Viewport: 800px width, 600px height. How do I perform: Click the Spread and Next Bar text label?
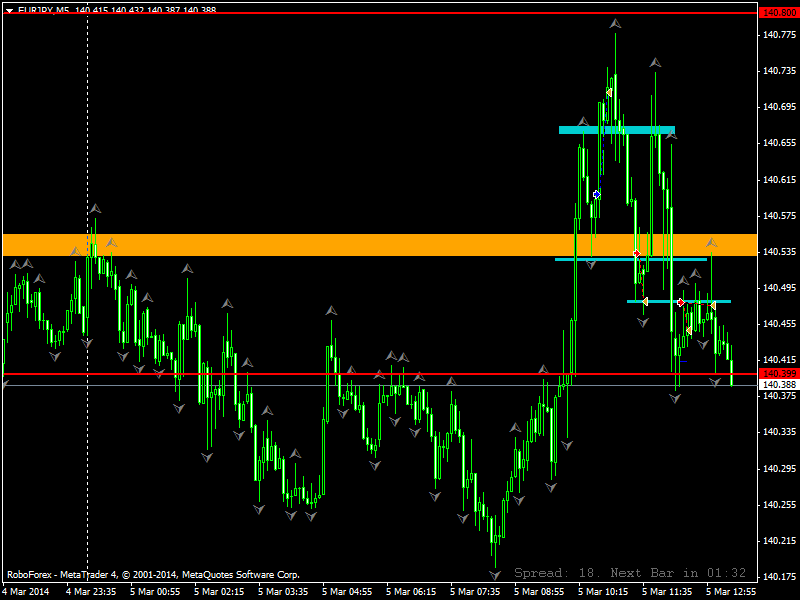click(x=630, y=573)
